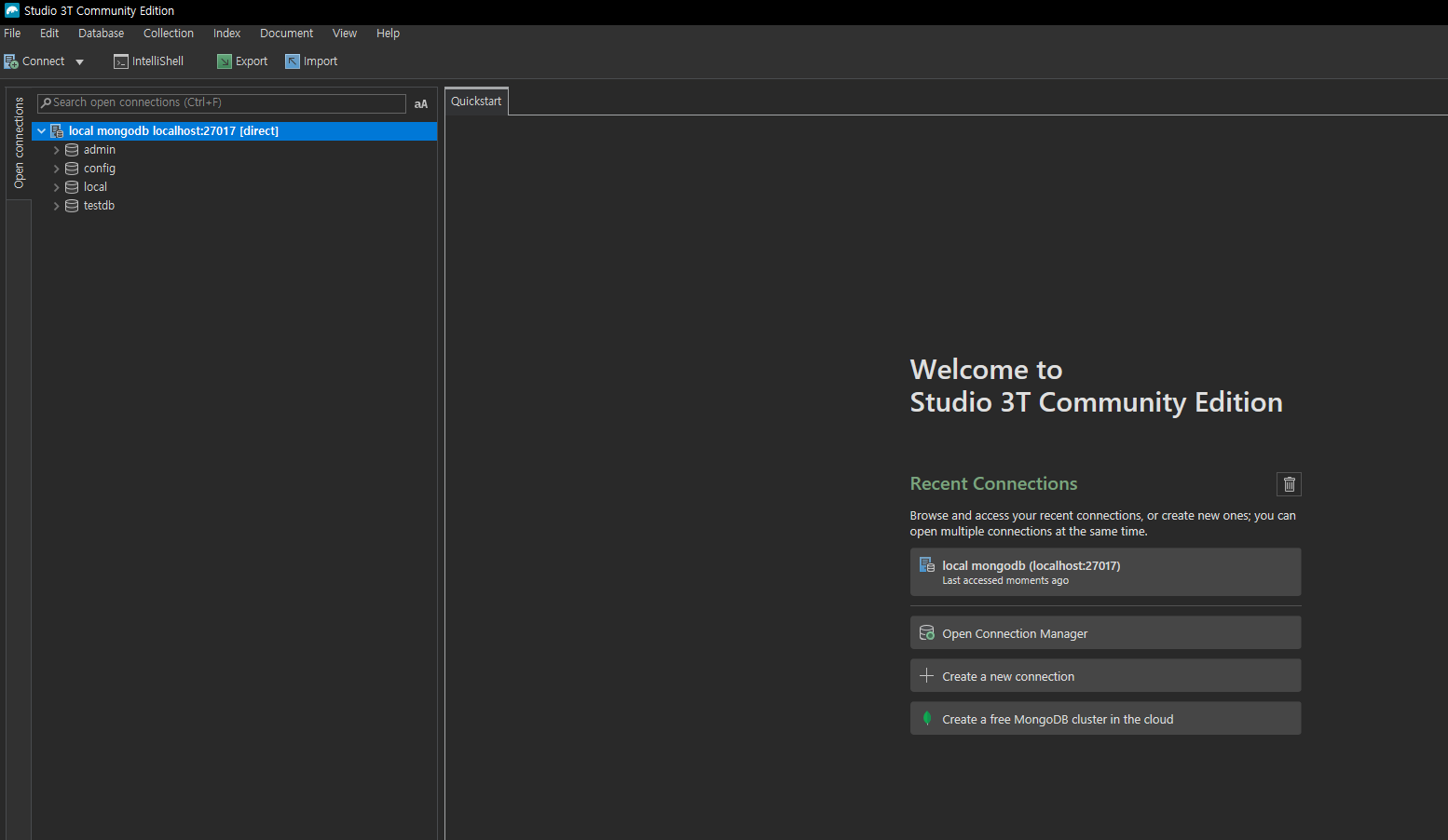Open the Database menu

101,34
